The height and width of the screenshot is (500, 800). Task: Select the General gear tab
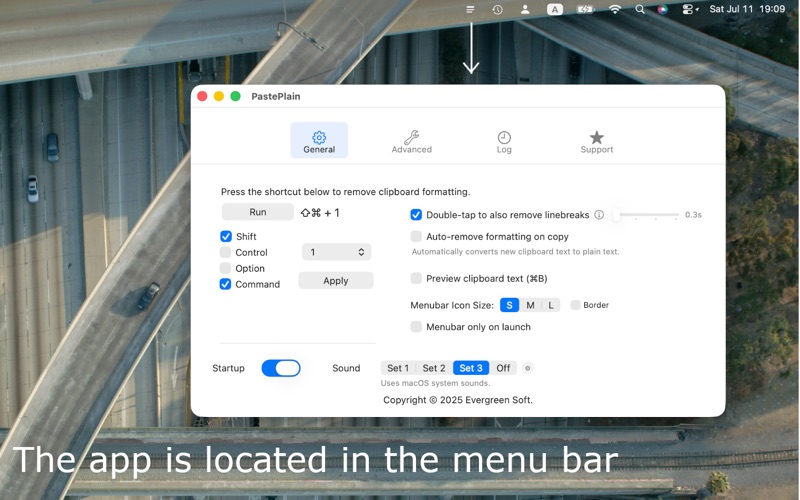(x=319, y=141)
